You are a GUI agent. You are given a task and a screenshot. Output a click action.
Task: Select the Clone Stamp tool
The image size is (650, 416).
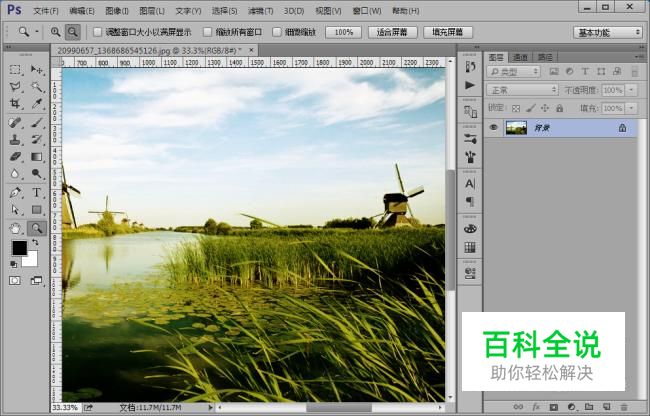click(15, 140)
